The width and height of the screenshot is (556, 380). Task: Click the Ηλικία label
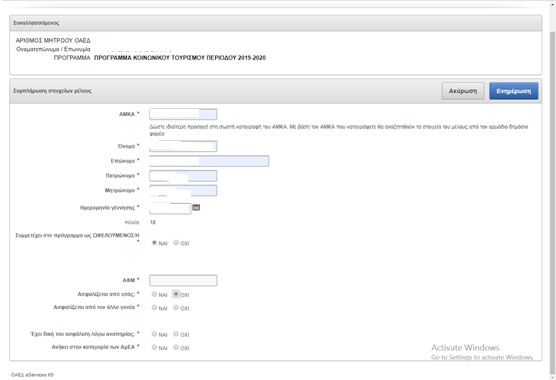coord(132,223)
